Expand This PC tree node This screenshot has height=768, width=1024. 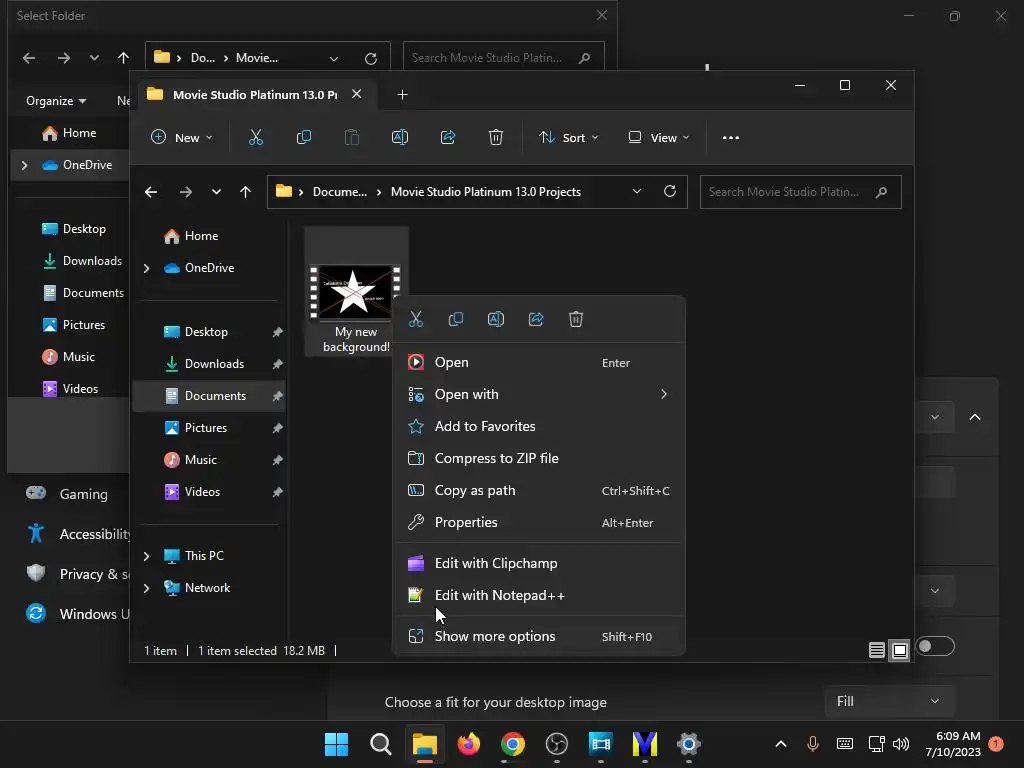(x=146, y=556)
